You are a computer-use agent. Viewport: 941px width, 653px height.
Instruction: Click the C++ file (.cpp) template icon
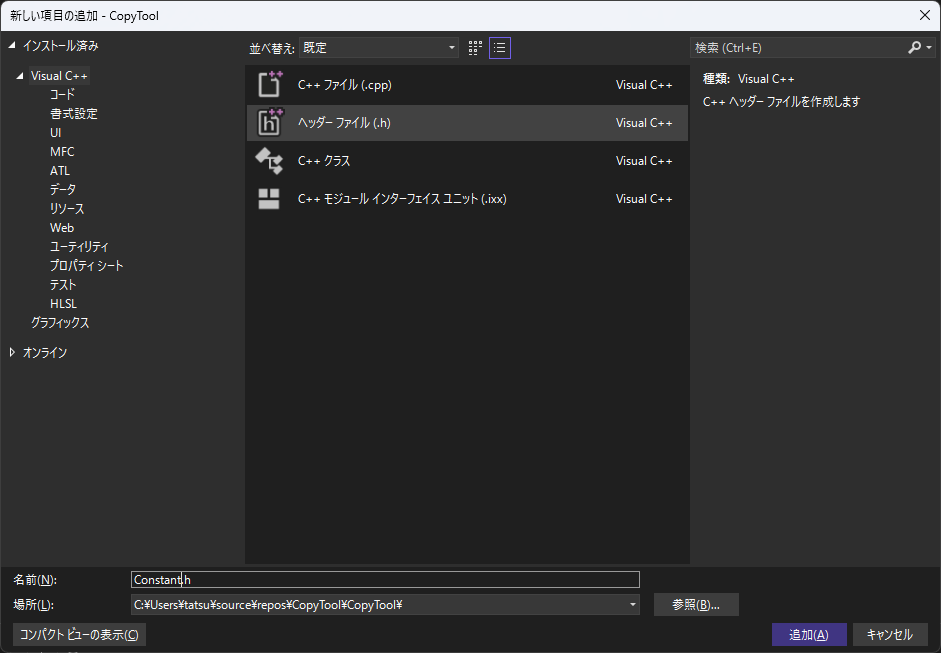269,85
